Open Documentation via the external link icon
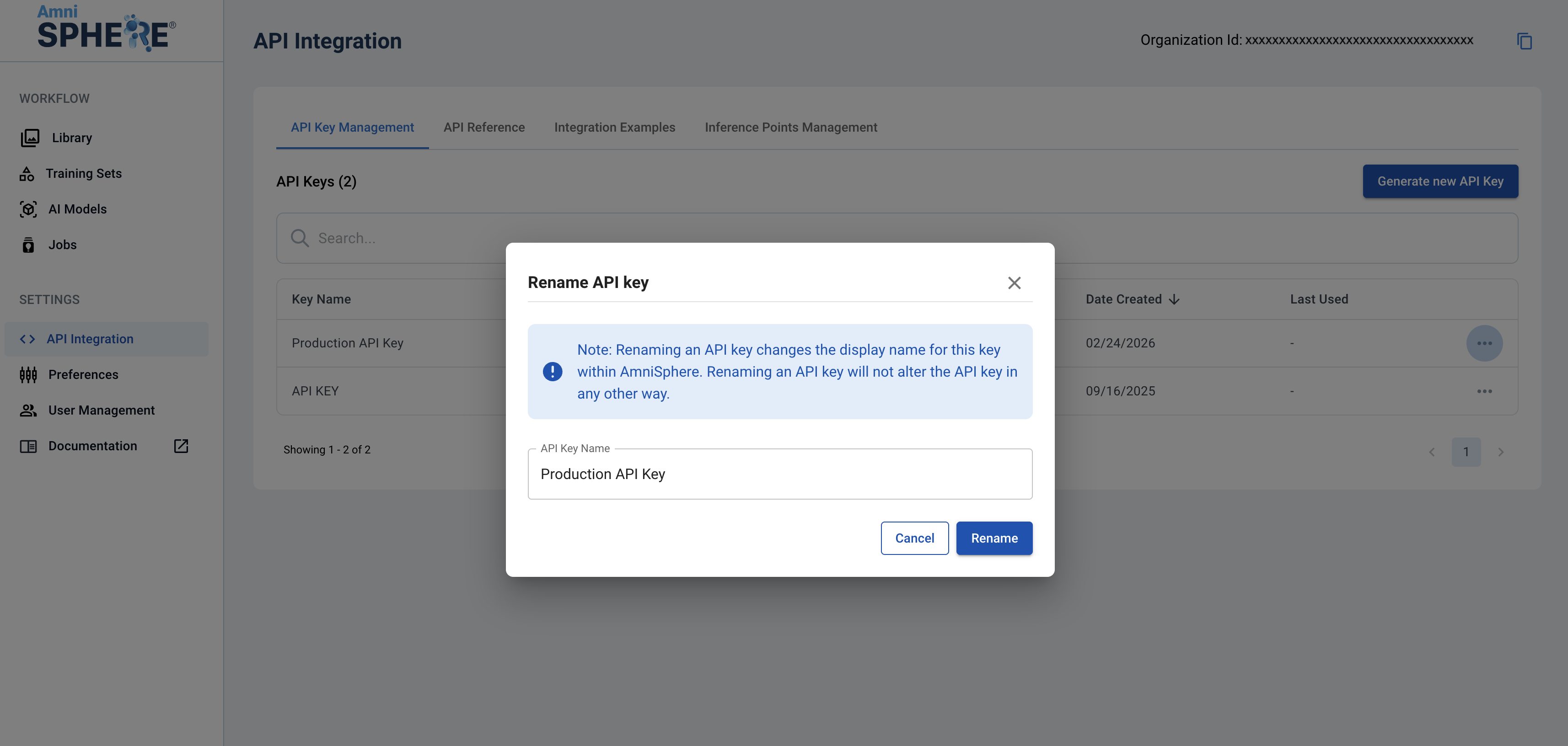 [x=181, y=446]
